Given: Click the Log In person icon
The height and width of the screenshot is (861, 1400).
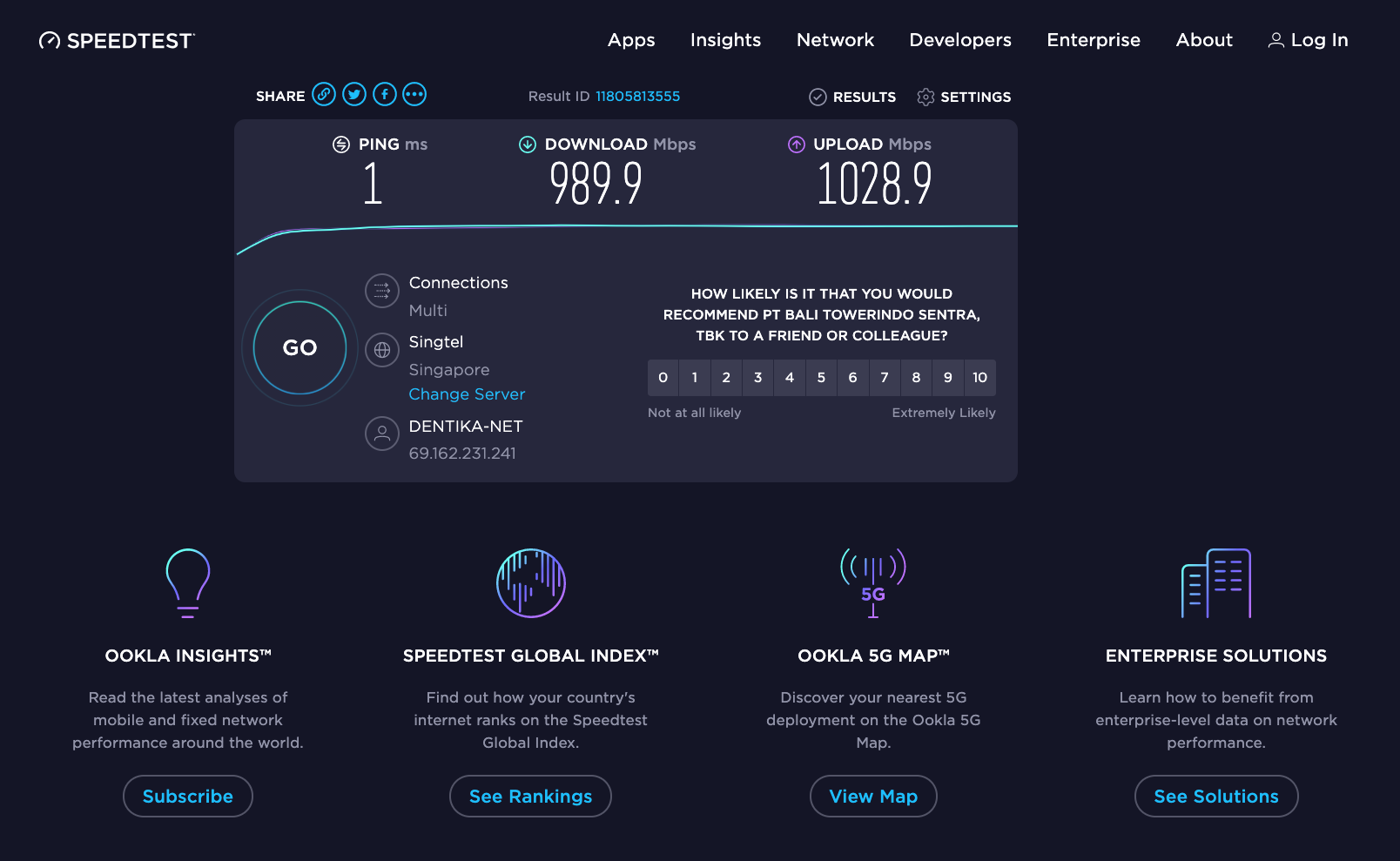Looking at the screenshot, I should point(1276,40).
